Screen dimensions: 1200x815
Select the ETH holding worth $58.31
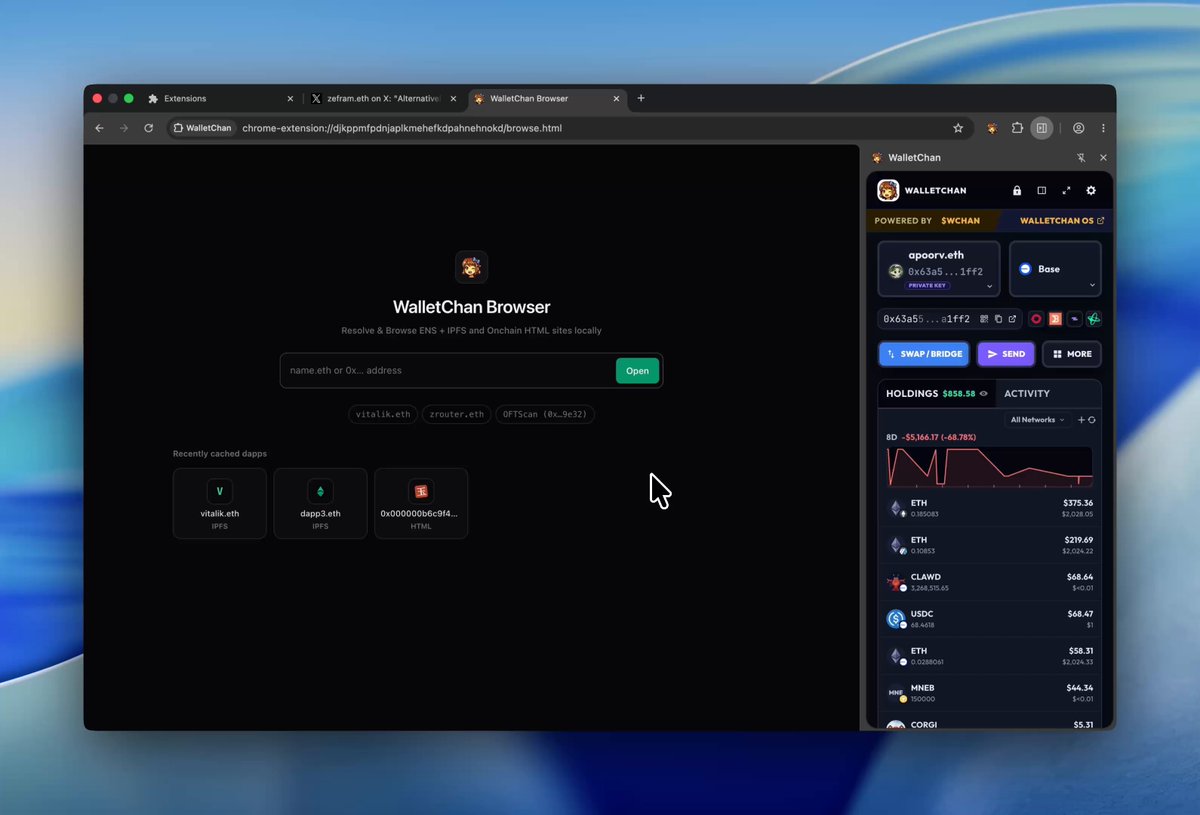989,656
